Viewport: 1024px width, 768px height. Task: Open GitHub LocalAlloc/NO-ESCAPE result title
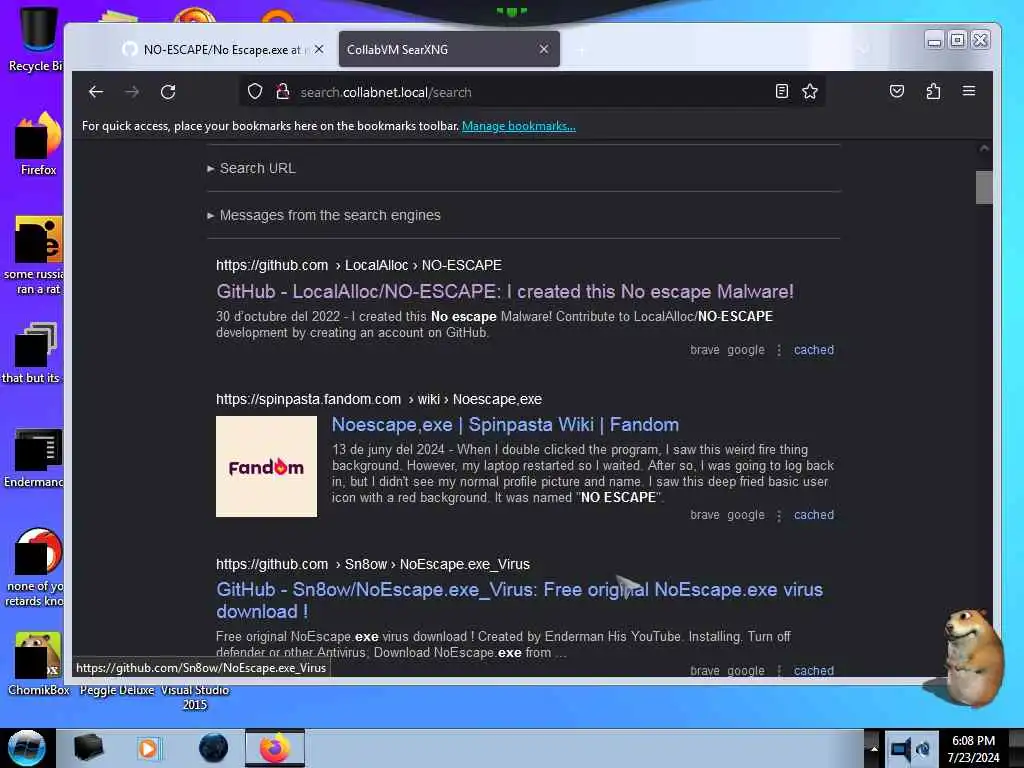[x=505, y=291]
